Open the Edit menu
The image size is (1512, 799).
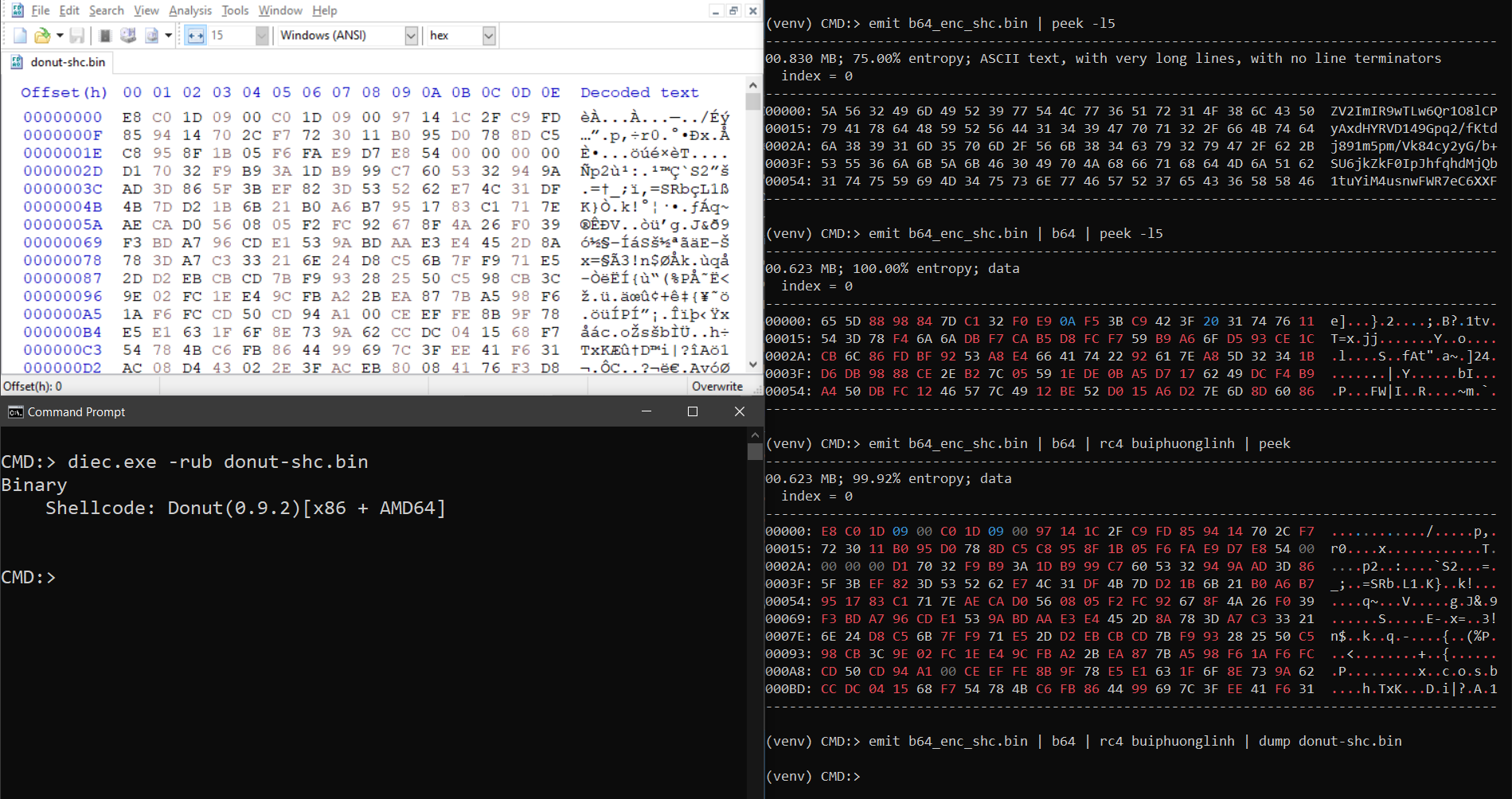[69, 10]
